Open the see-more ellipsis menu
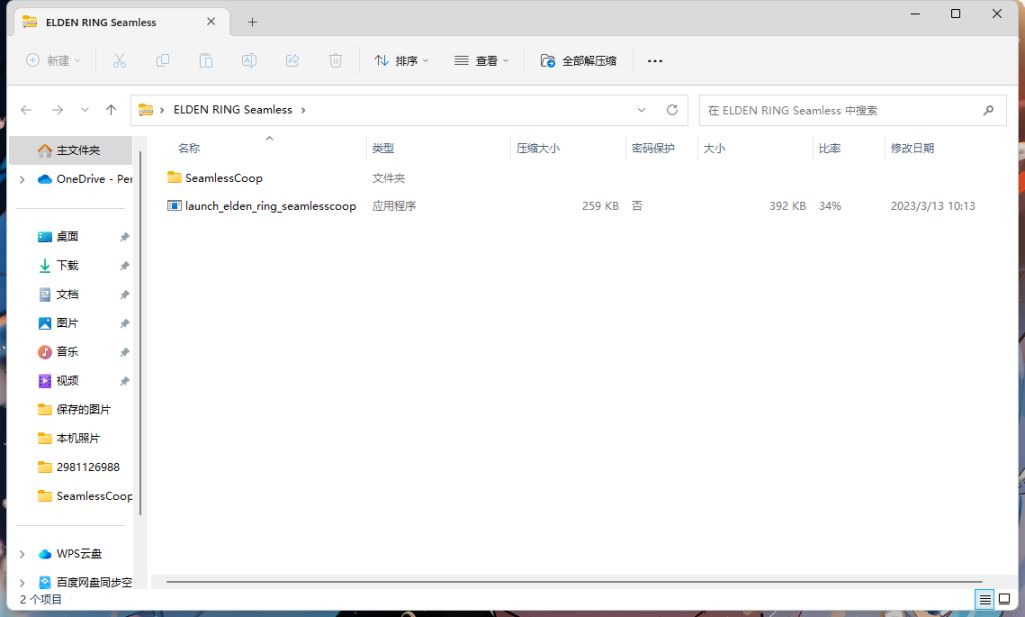The width and height of the screenshot is (1025, 617). [x=655, y=60]
